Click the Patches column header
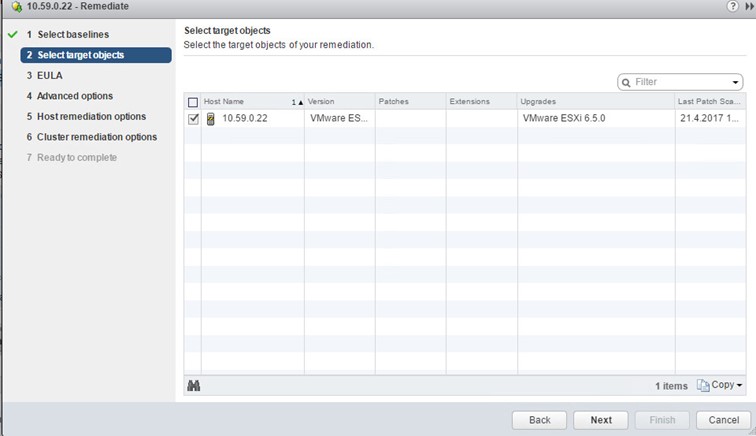 [410, 101]
